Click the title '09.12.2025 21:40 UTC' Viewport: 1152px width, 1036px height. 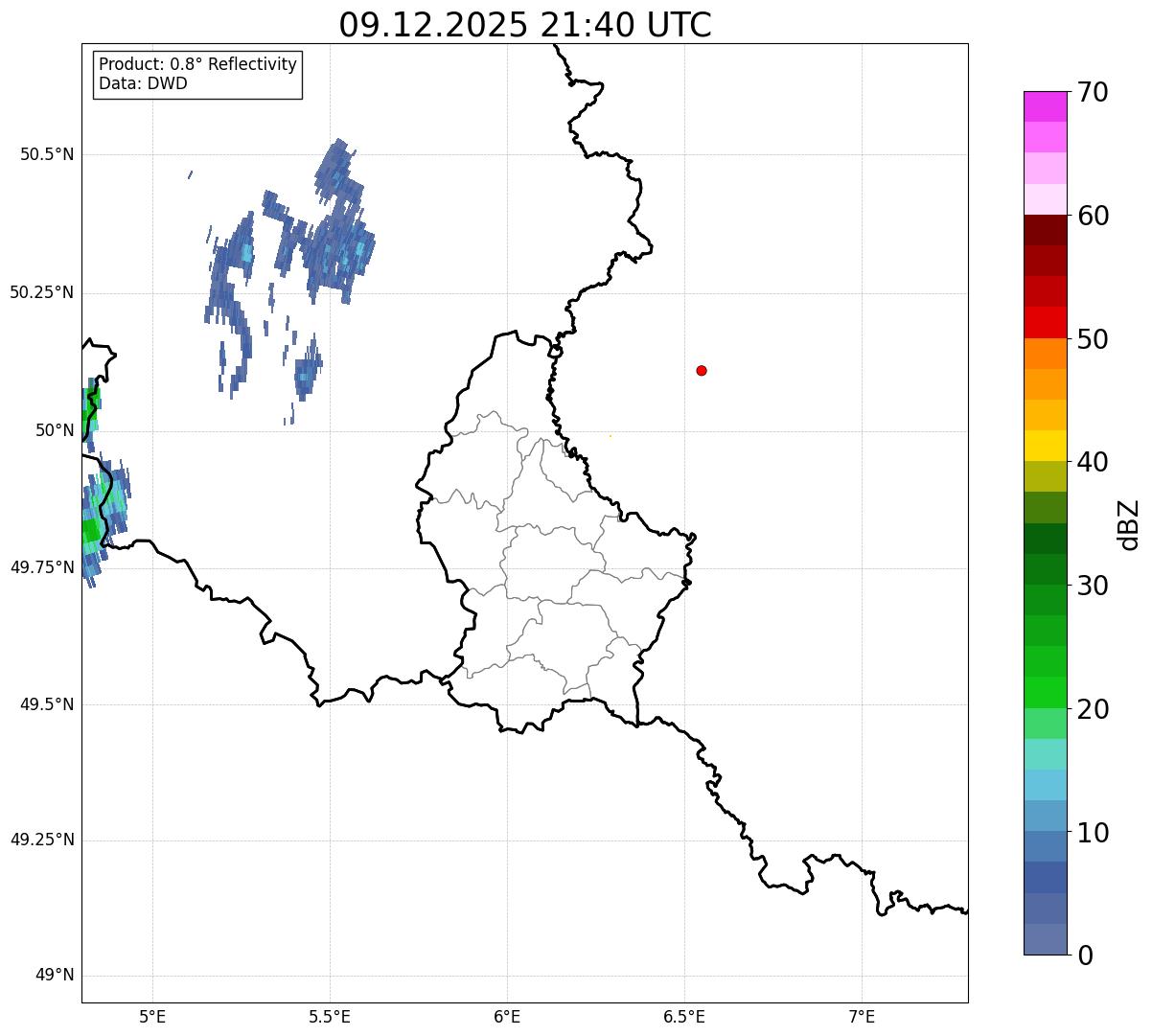pos(525,25)
